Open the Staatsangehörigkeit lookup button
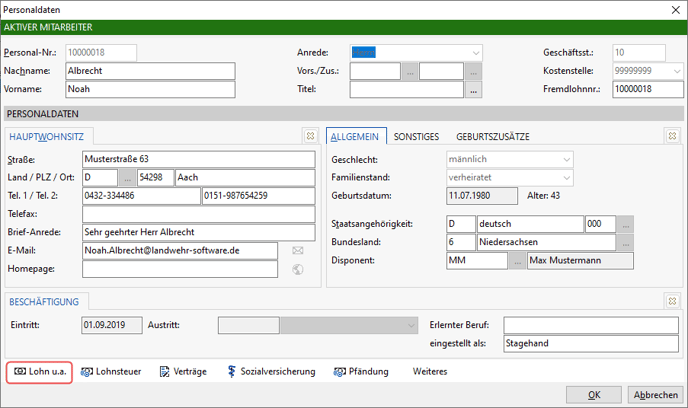688x408 pixels. pos(625,224)
